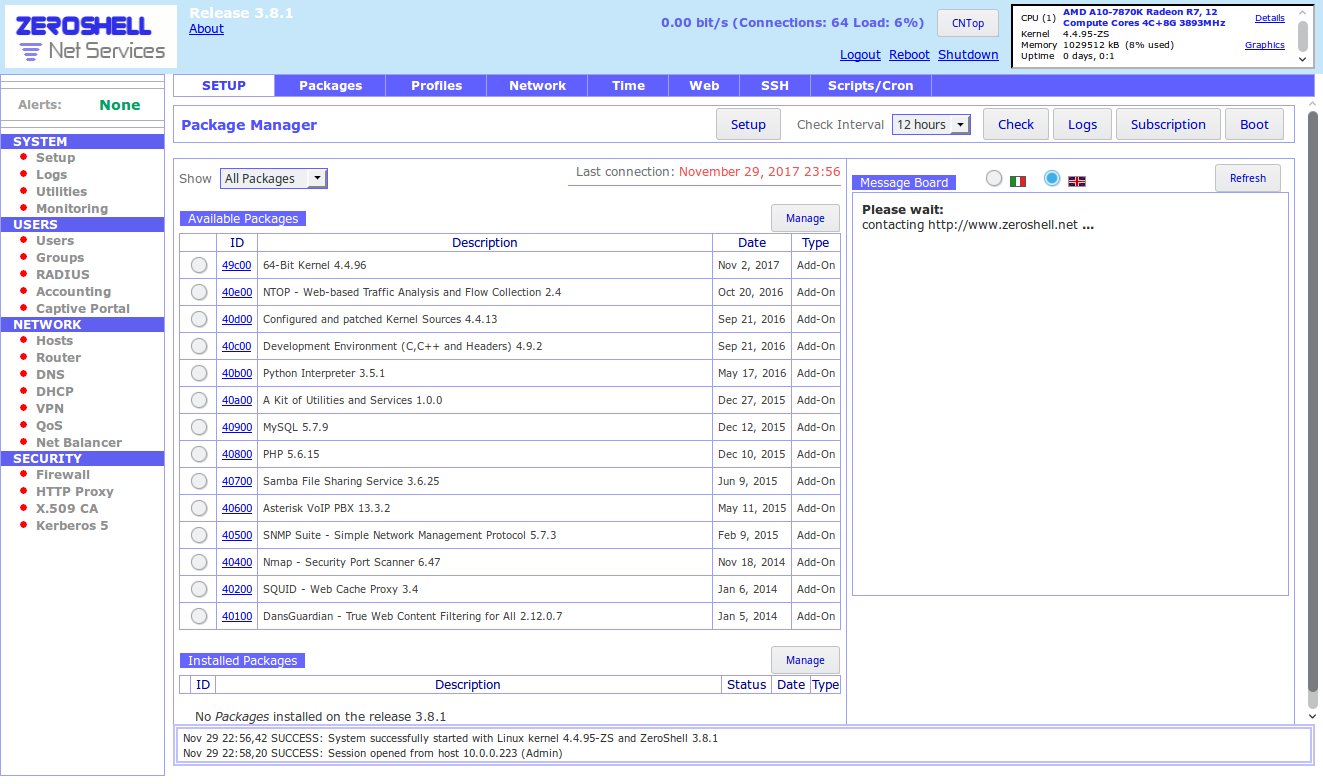The height and width of the screenshot is (784, 1323).
Task: Open package ID 40100 link
Action: 237,616
